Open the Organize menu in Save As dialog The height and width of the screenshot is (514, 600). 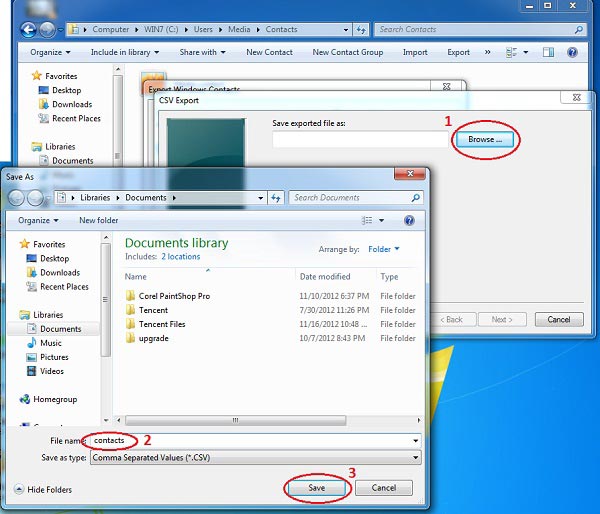[38, 220]
